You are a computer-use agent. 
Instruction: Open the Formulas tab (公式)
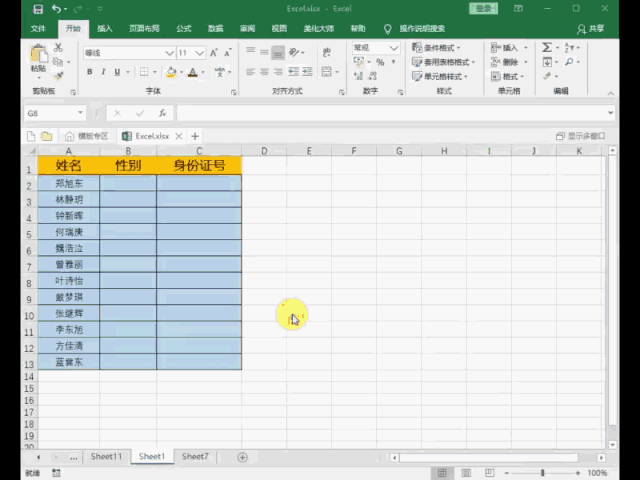[x=184, y=29]
